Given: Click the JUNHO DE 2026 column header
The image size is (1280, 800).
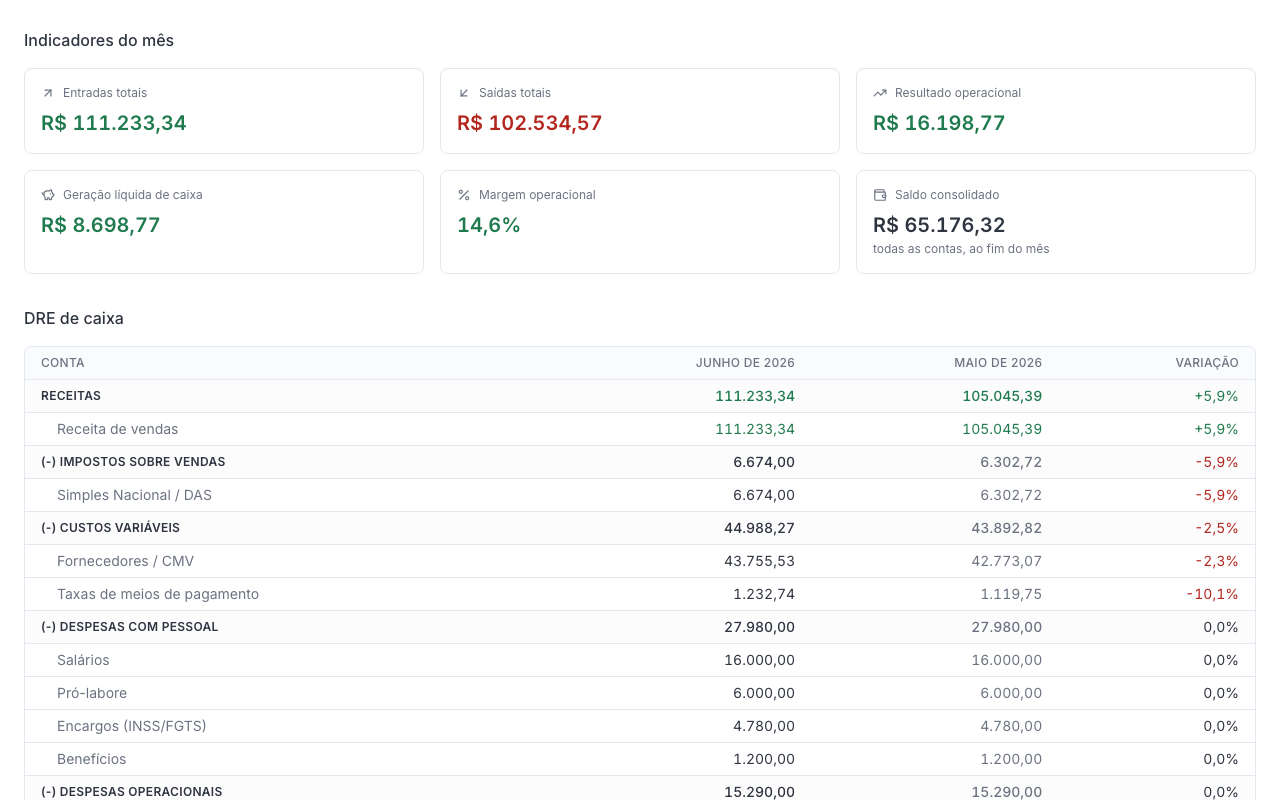Looking at the screenshot, I should pos(745,363).
